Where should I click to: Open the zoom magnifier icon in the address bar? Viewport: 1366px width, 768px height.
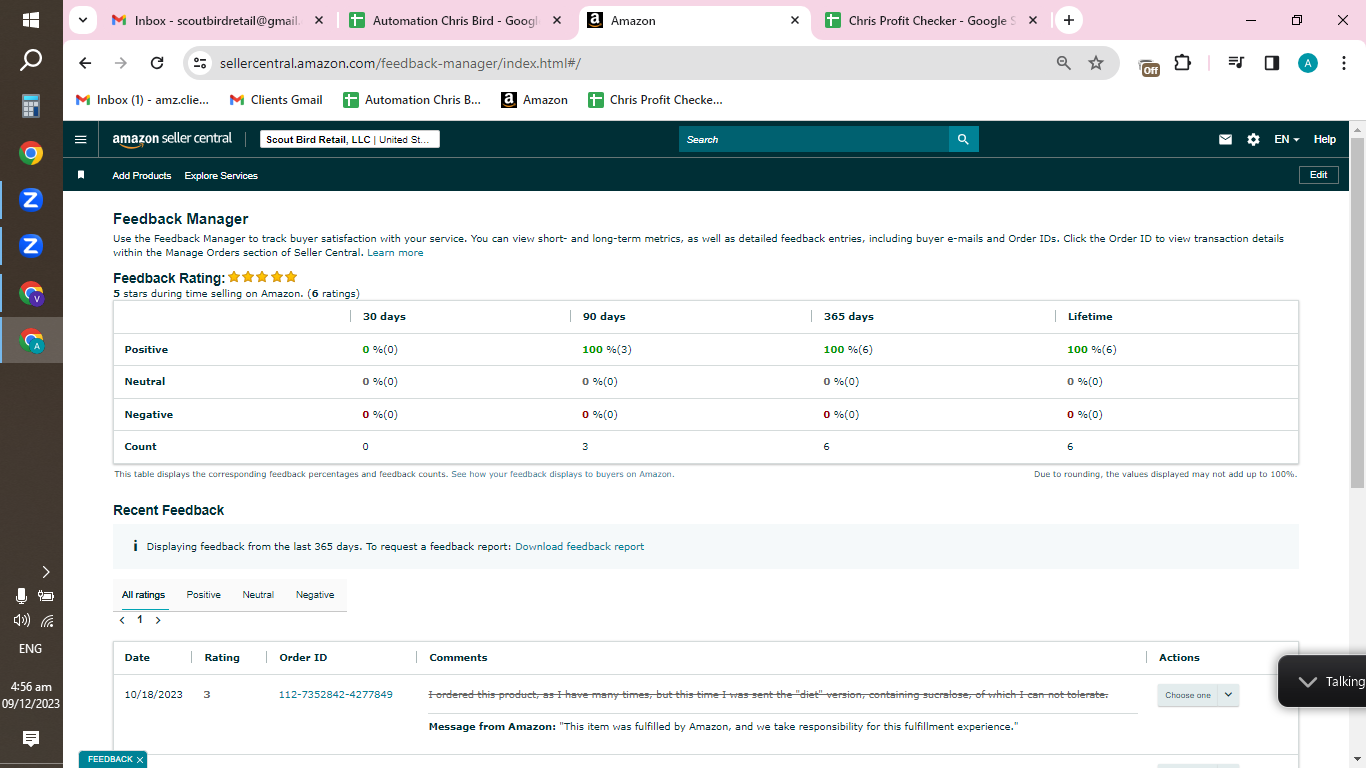(x=1064, y=63)
